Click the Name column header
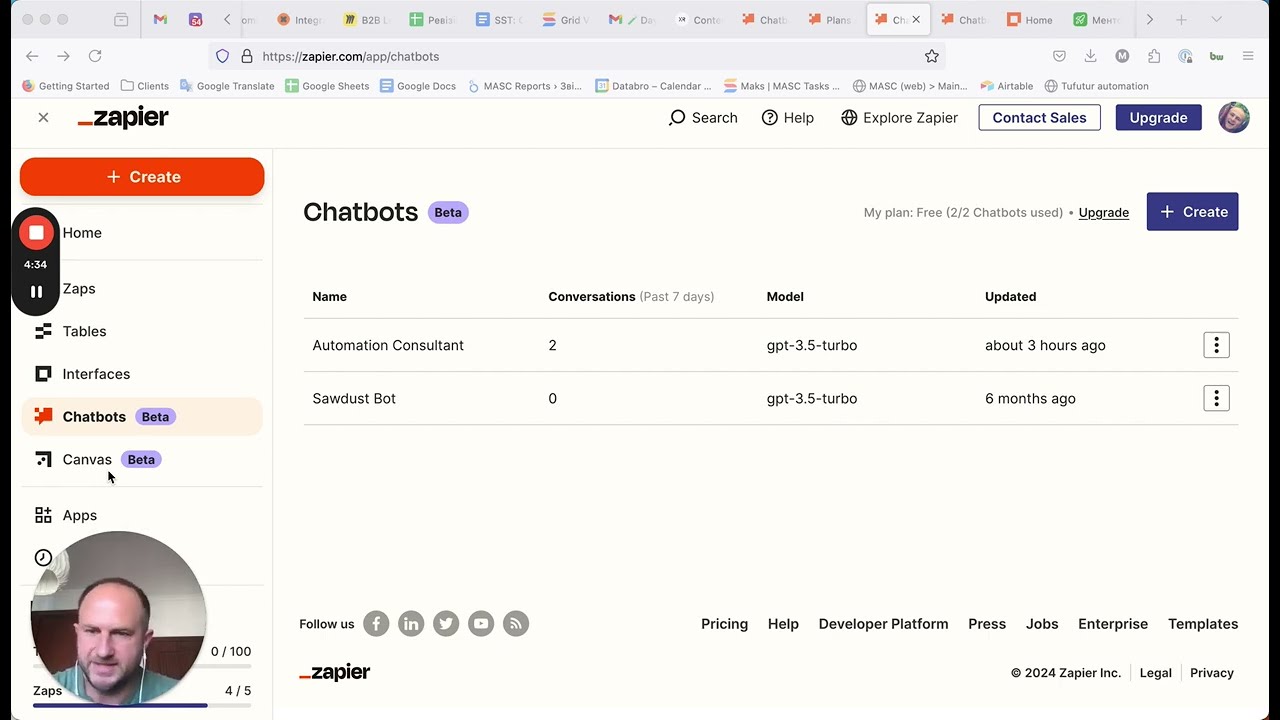The image size is (1280, 720). pos(329,297)
